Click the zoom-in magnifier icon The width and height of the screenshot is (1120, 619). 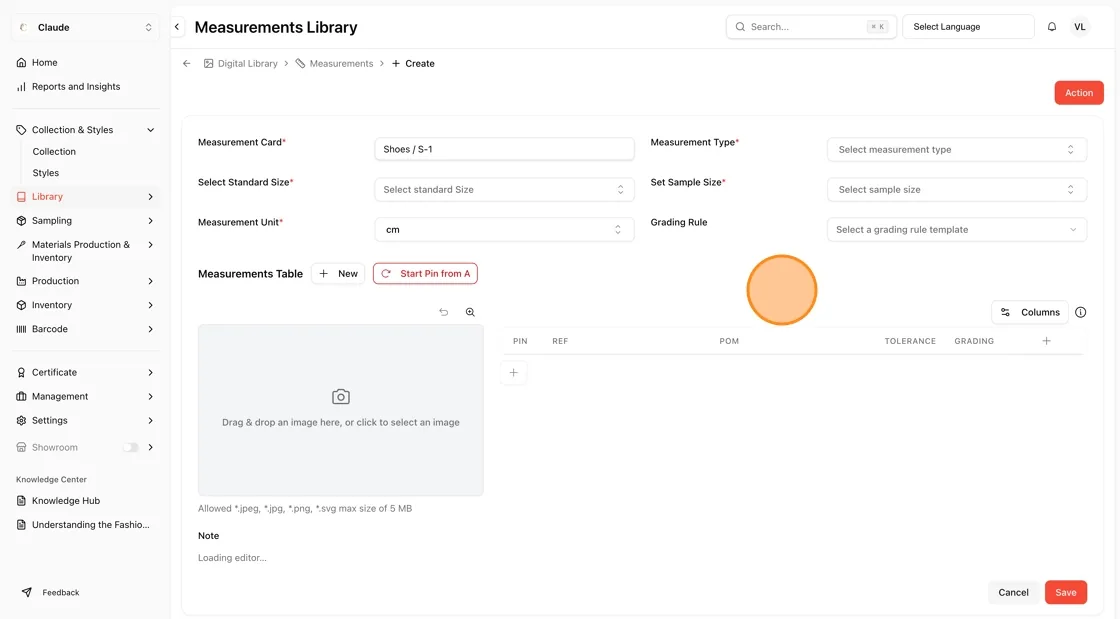(470, 312)
